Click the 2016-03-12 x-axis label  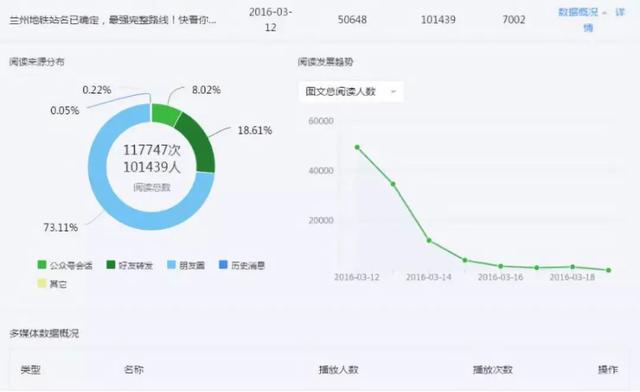357,277
